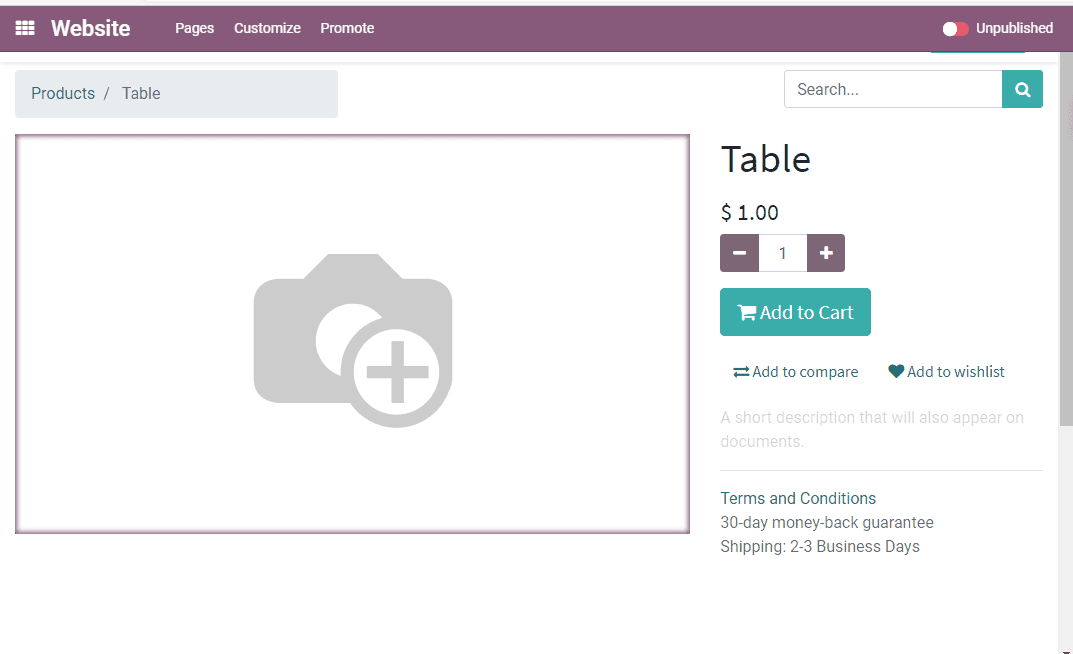Click the heart wishlist icon
The image size is (1073, 654).
tap(896, 371)
